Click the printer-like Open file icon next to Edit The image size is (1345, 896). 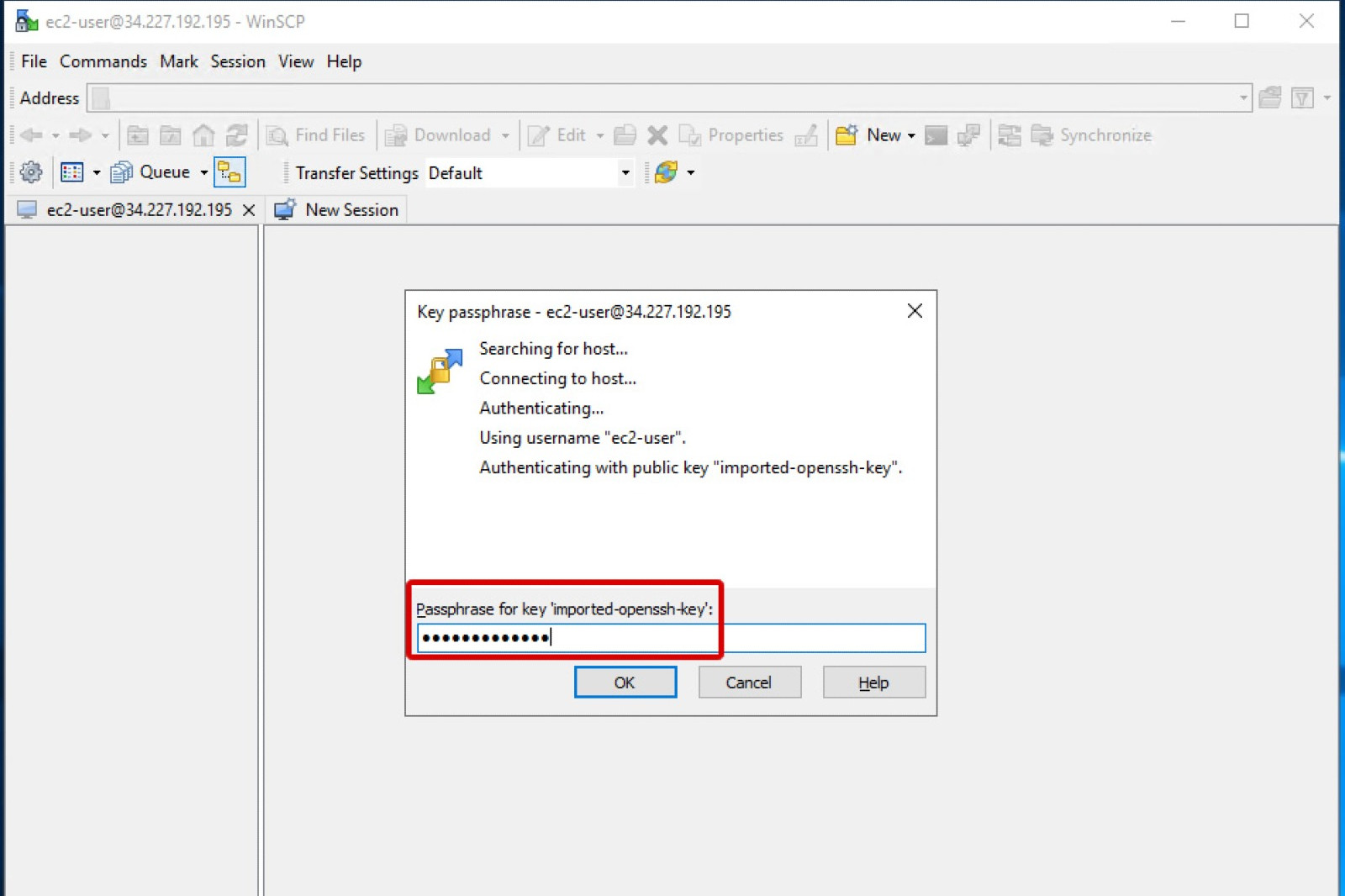pos(625,135)
